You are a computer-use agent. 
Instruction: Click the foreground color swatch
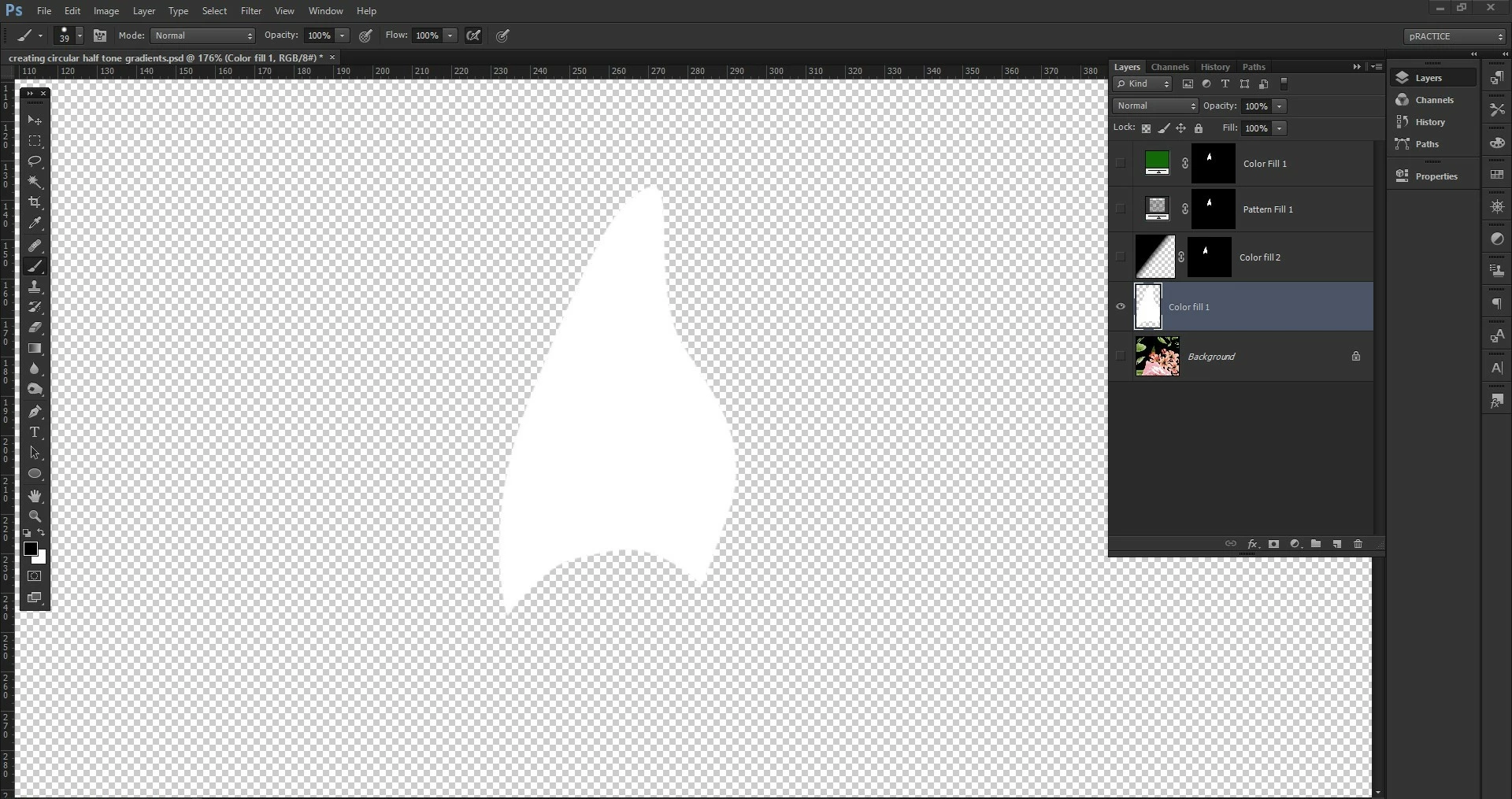[x=30, y=549]
